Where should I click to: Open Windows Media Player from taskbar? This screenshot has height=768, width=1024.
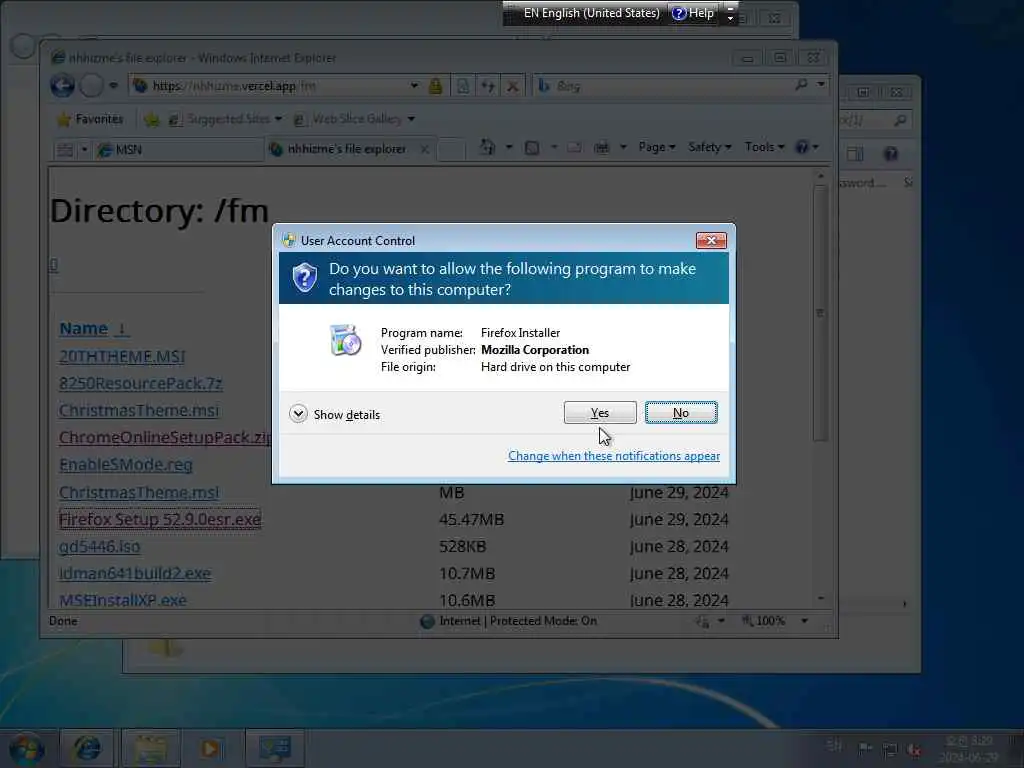pyautogui.click(x=210, y=748)
